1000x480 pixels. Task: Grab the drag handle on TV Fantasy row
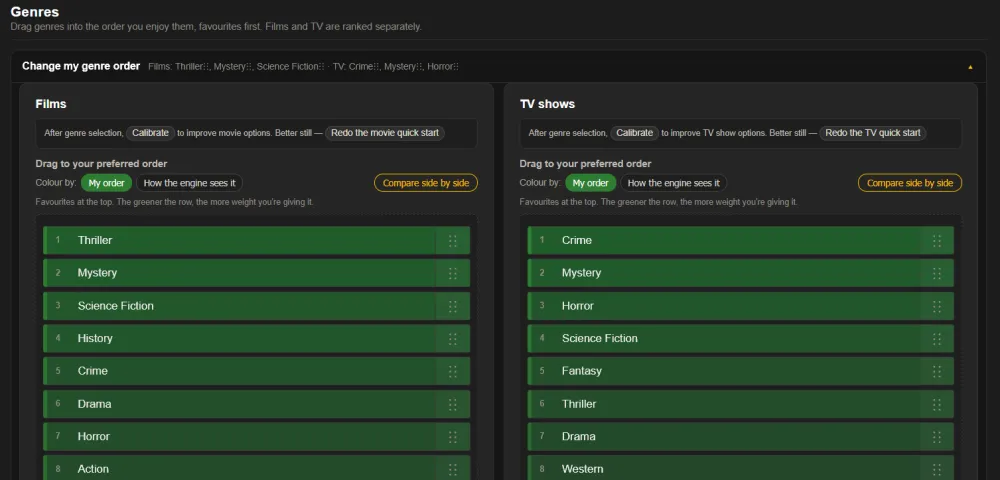[x=937, y=371]
